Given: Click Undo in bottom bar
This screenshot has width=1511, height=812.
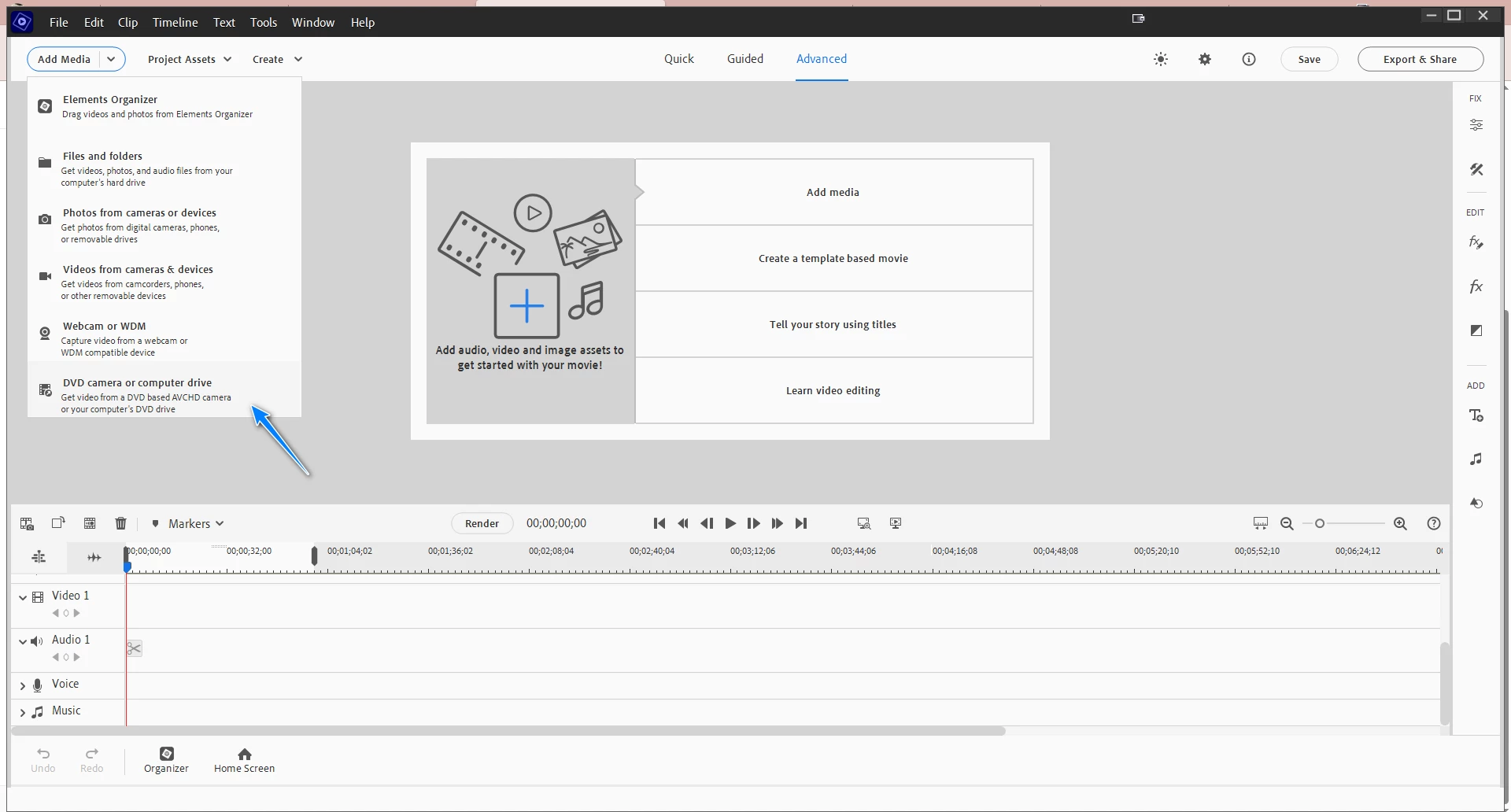Looking at the screenshot, I should pyautogui.click(x=43, y=760).
